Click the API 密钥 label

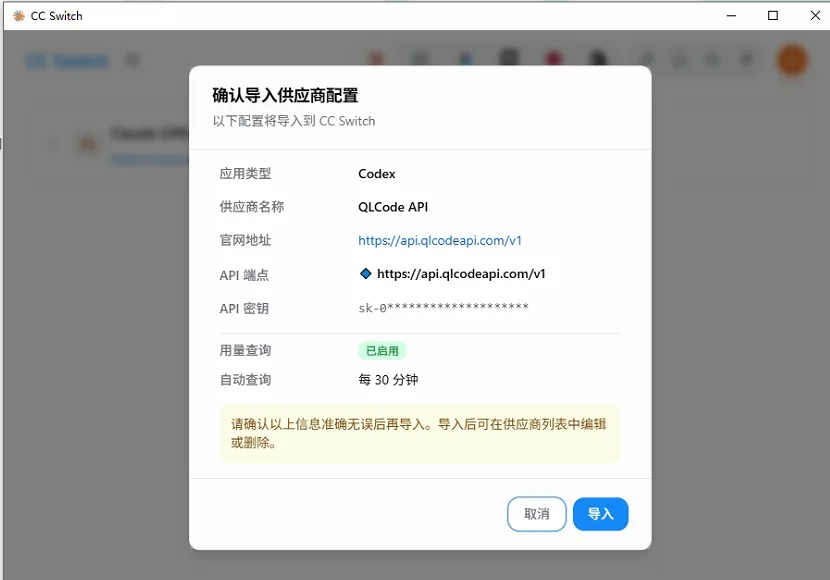tap(244, 309)
